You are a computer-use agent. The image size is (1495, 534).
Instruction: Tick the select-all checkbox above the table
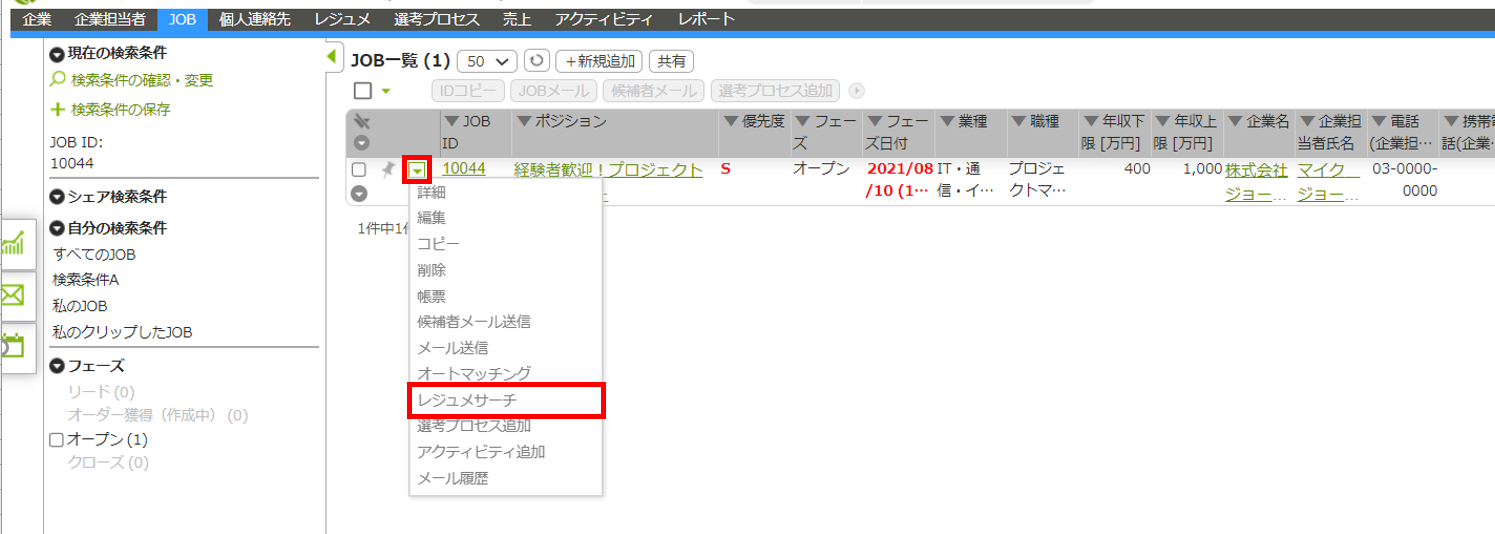coord(363,91)
